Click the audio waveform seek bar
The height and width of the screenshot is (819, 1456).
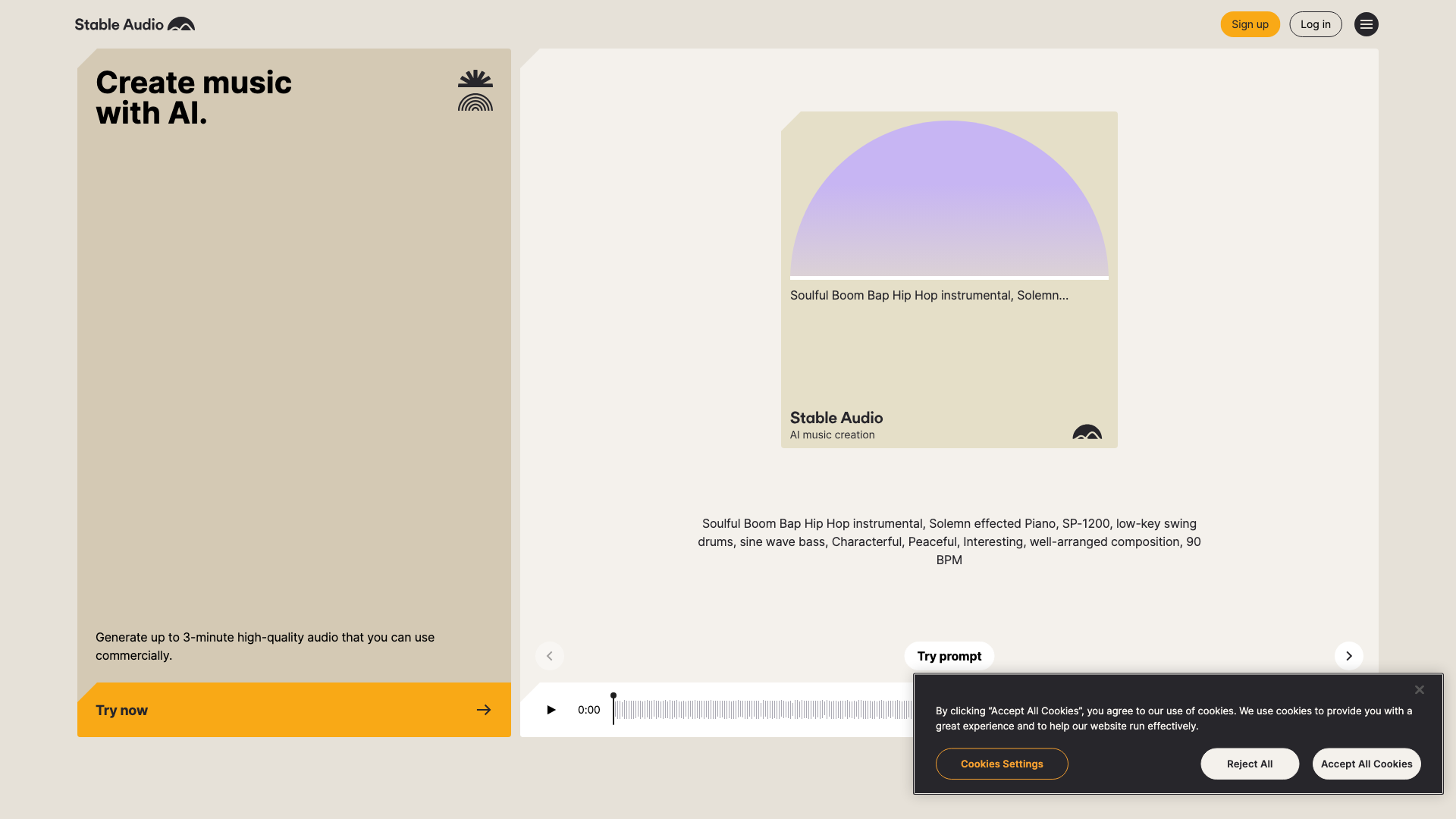point(763,710)
